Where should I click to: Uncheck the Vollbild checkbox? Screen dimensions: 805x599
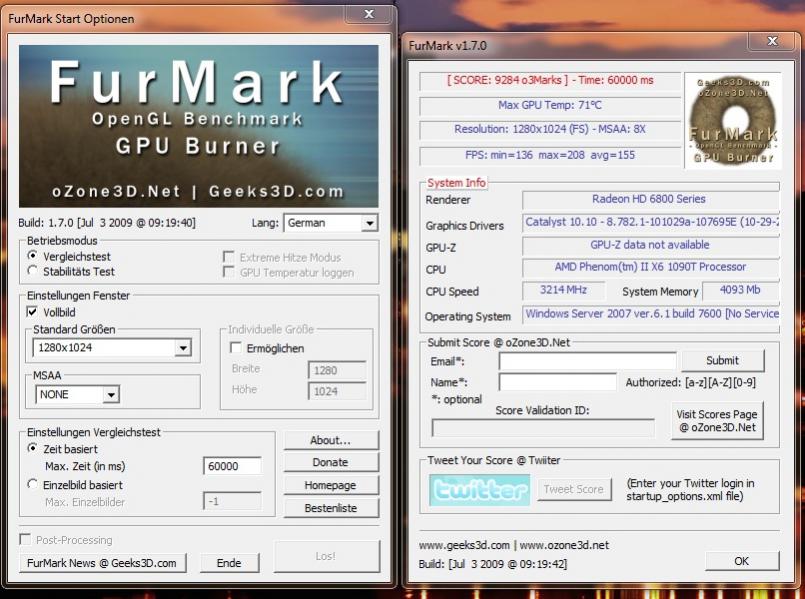pos(32,312)
